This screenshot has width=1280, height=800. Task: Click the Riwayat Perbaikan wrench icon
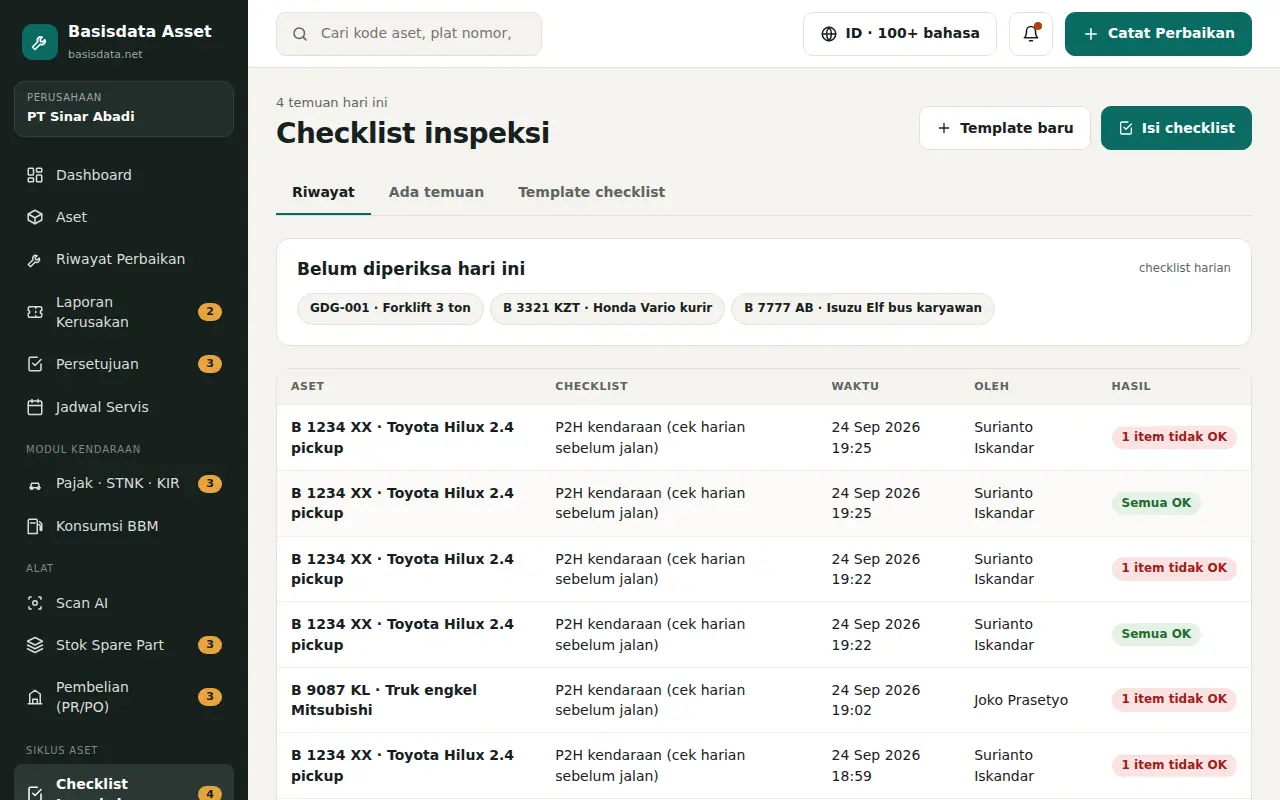35,260
